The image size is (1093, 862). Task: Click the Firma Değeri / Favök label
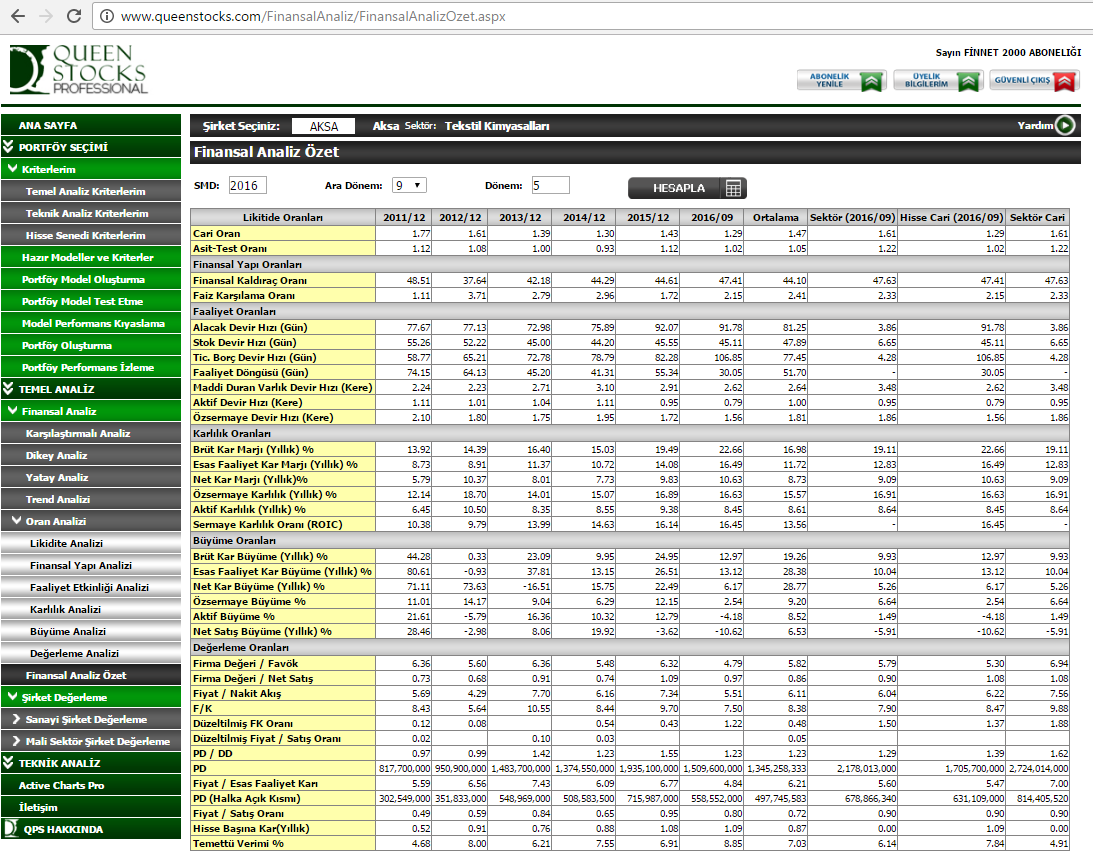pos(283,663)
